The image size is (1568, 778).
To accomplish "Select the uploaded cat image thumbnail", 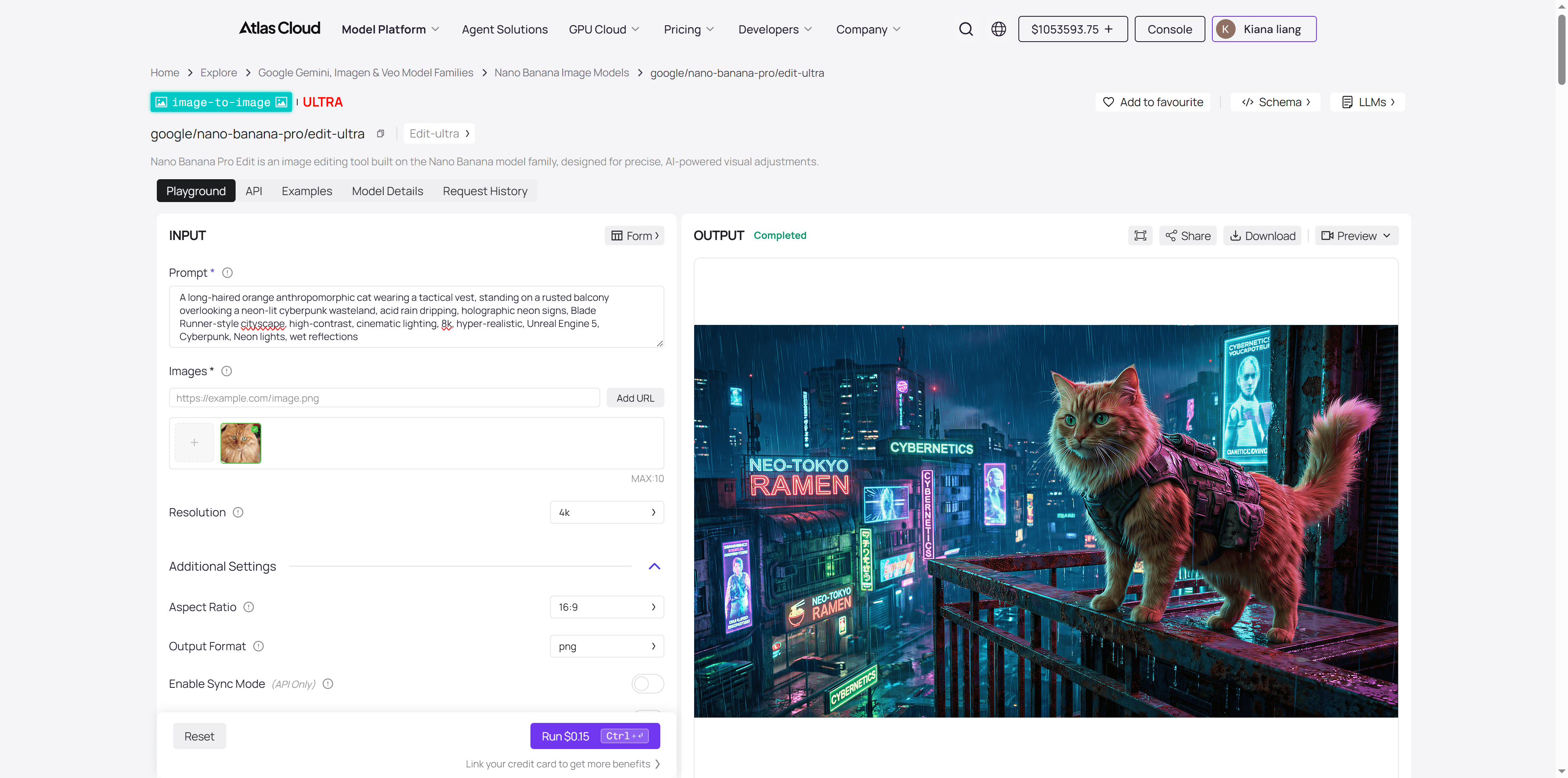I will pyautogui.click(x=241, y=443).
